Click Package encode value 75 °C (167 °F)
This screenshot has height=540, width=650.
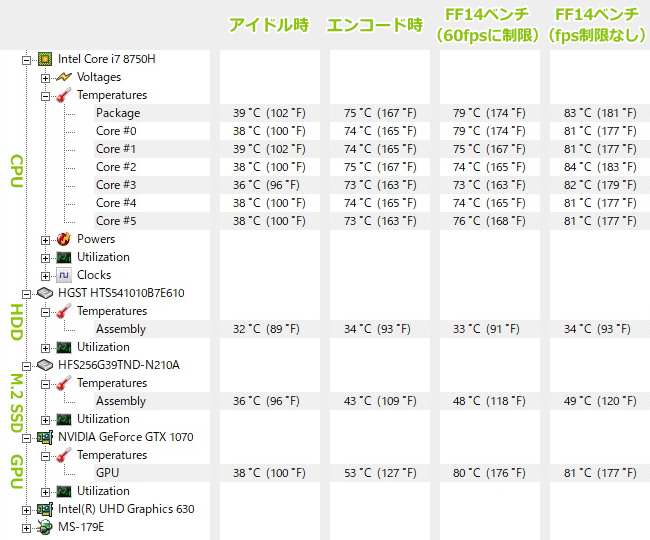coord(380,113)
